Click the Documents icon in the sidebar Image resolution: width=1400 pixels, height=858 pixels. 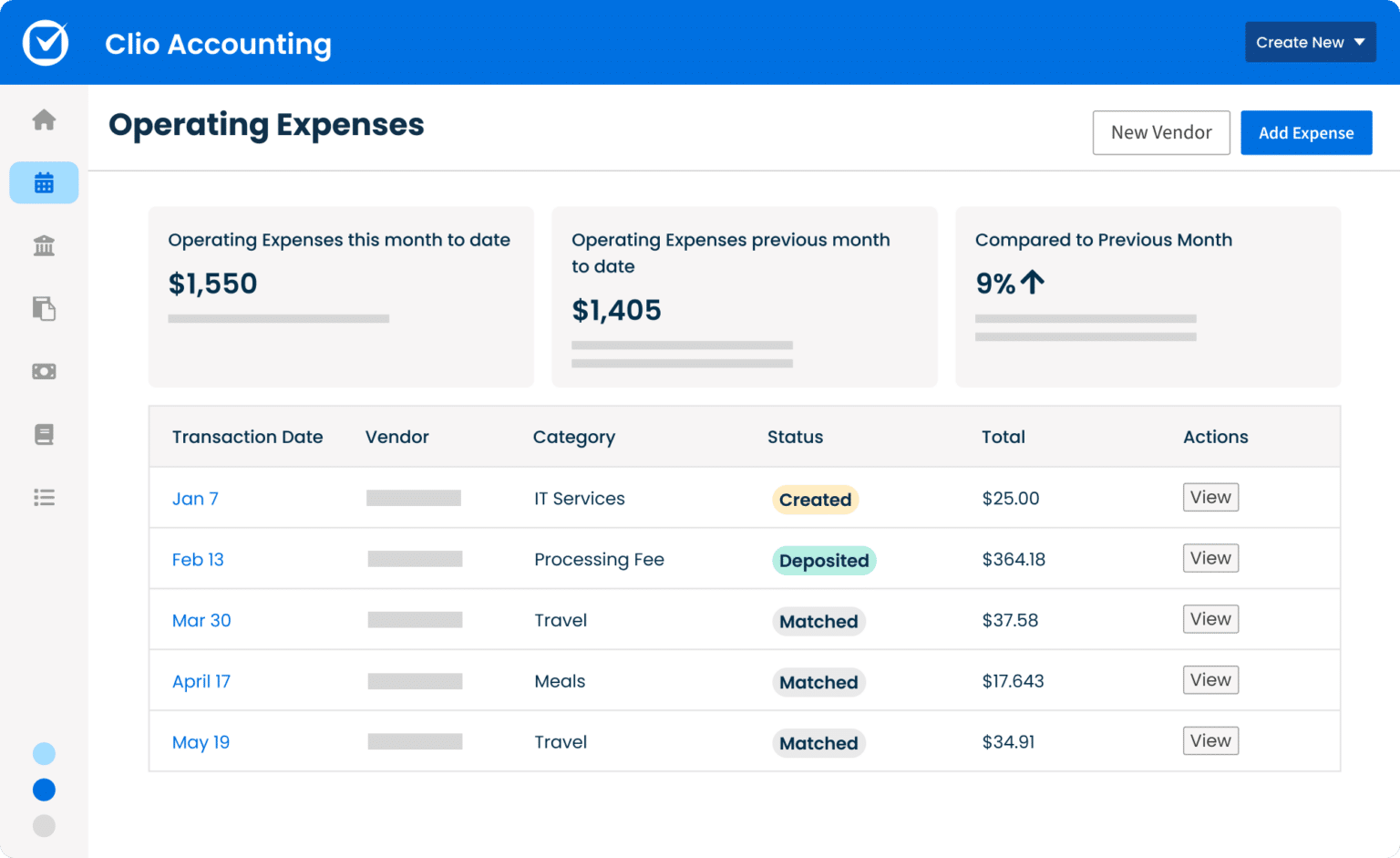tap(44, 308)
